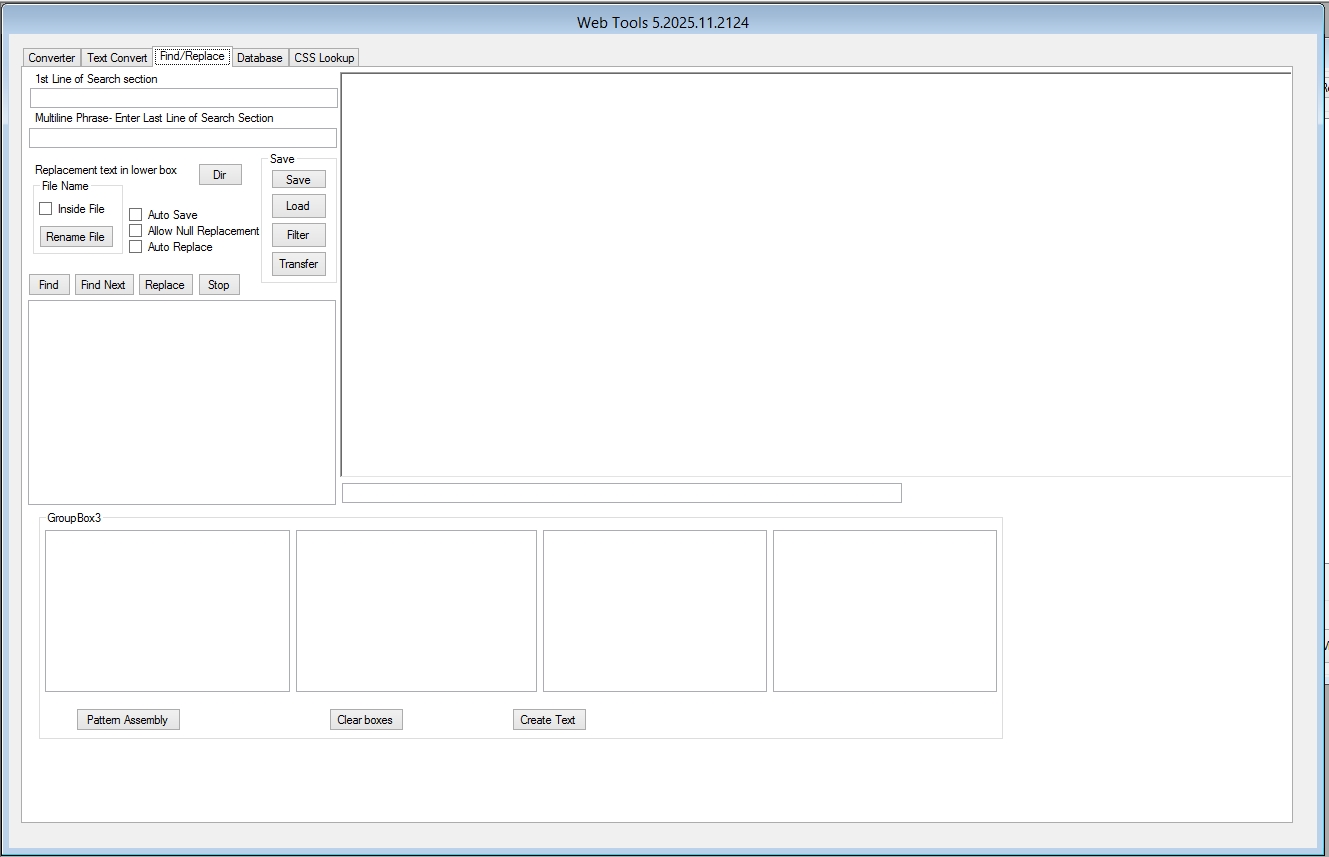Toggle the Auto Save checkbox
The width and height of the screenshot is (1329, 857).
tap(136, 215)
